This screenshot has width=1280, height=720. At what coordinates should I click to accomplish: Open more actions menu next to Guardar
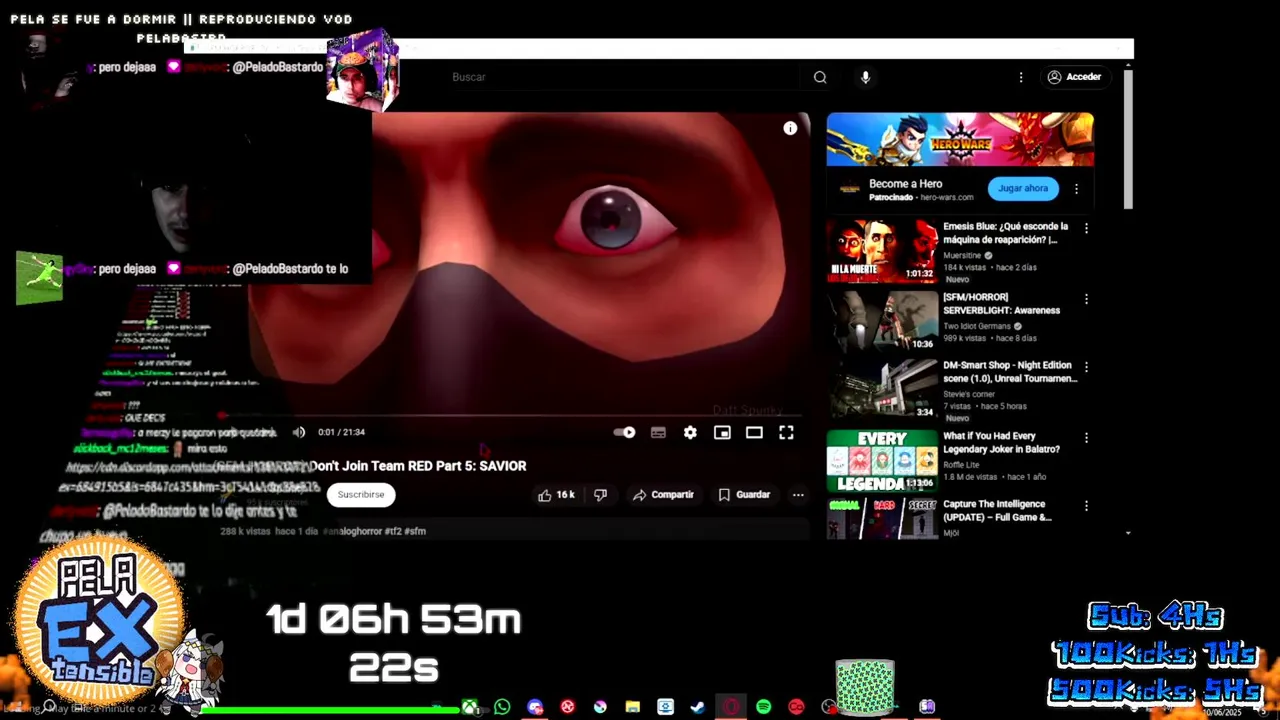(x=798, y=495)
